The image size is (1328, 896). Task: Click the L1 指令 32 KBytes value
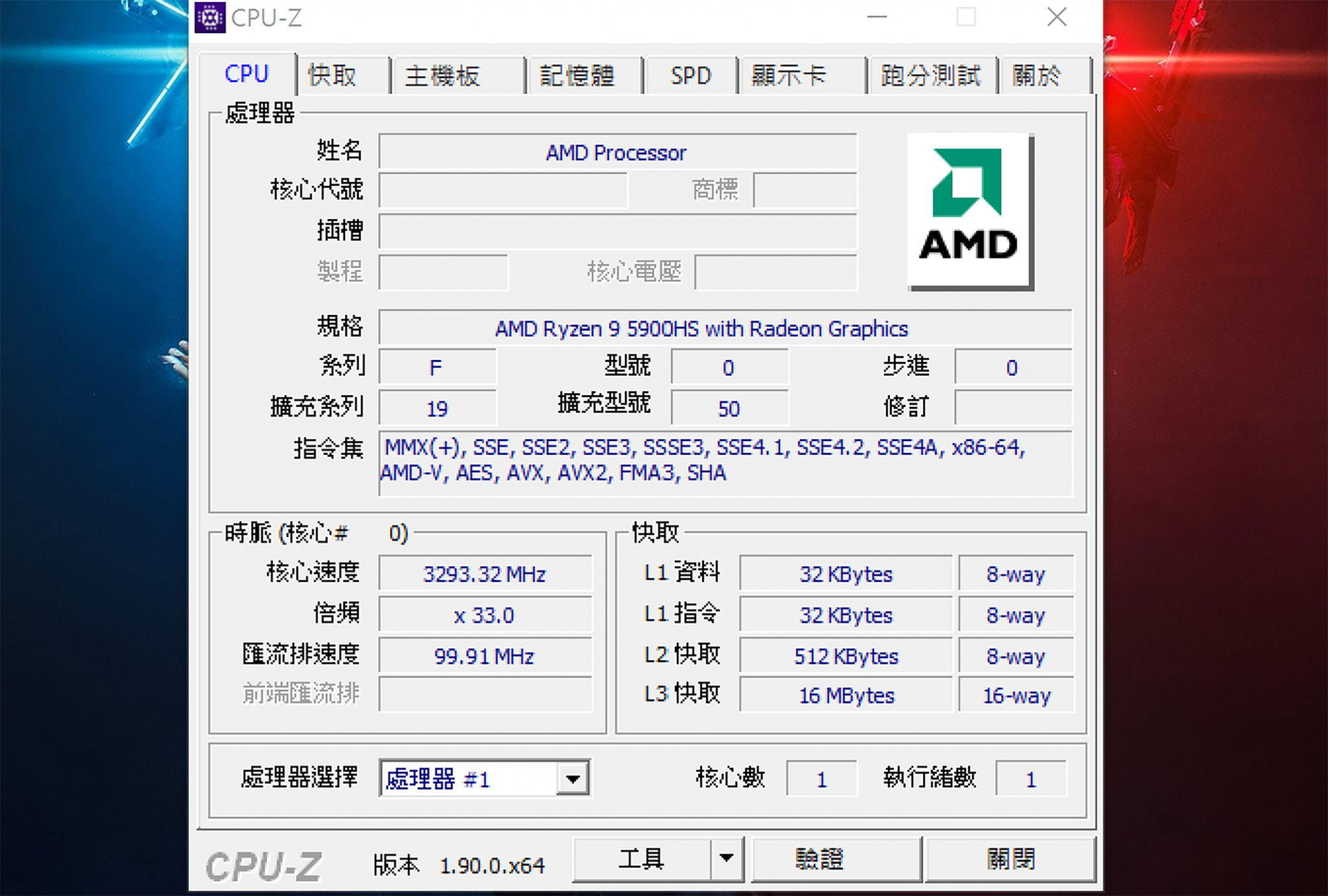tap(846, 615)
